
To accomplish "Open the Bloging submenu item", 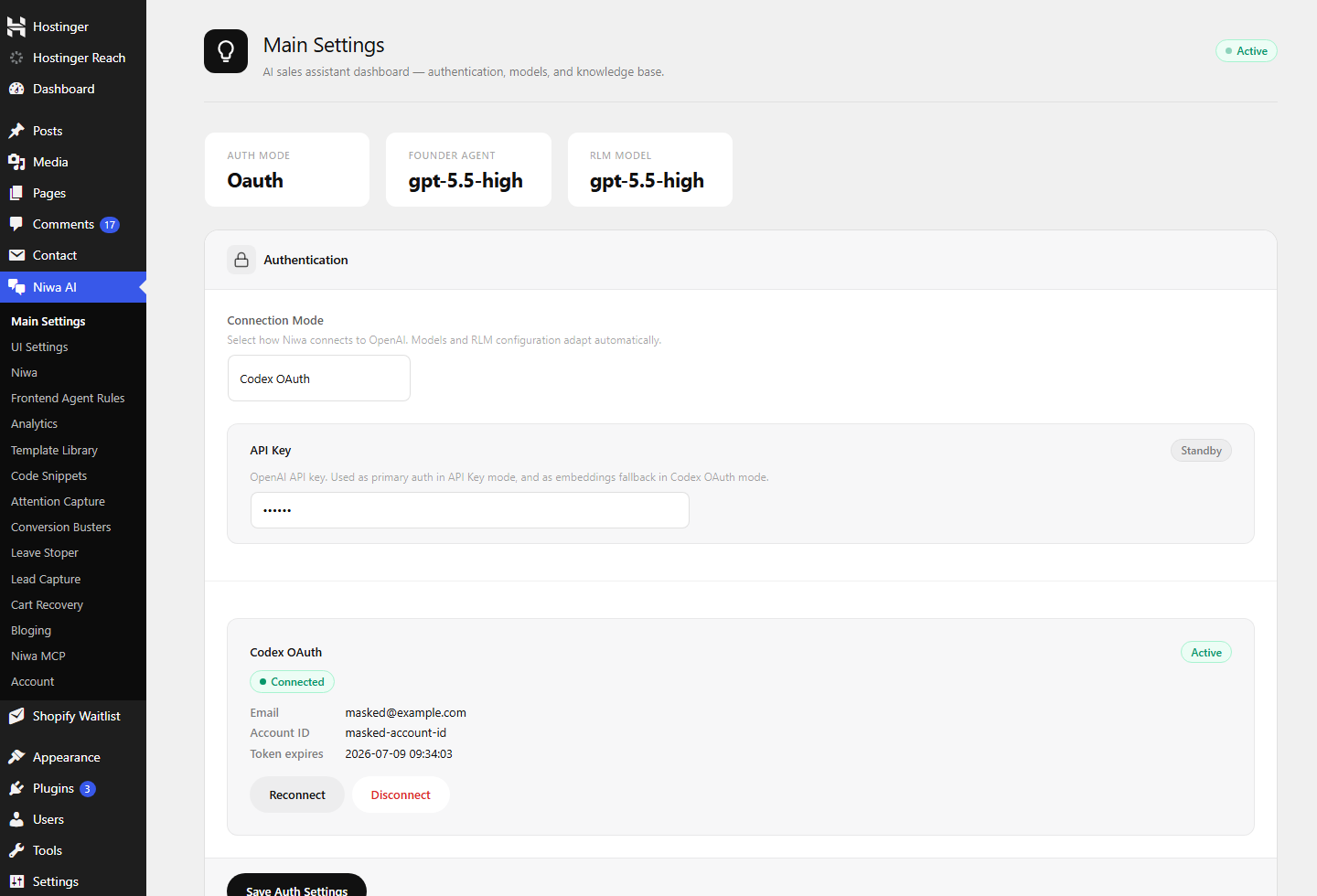I will [x=31, y=630].
